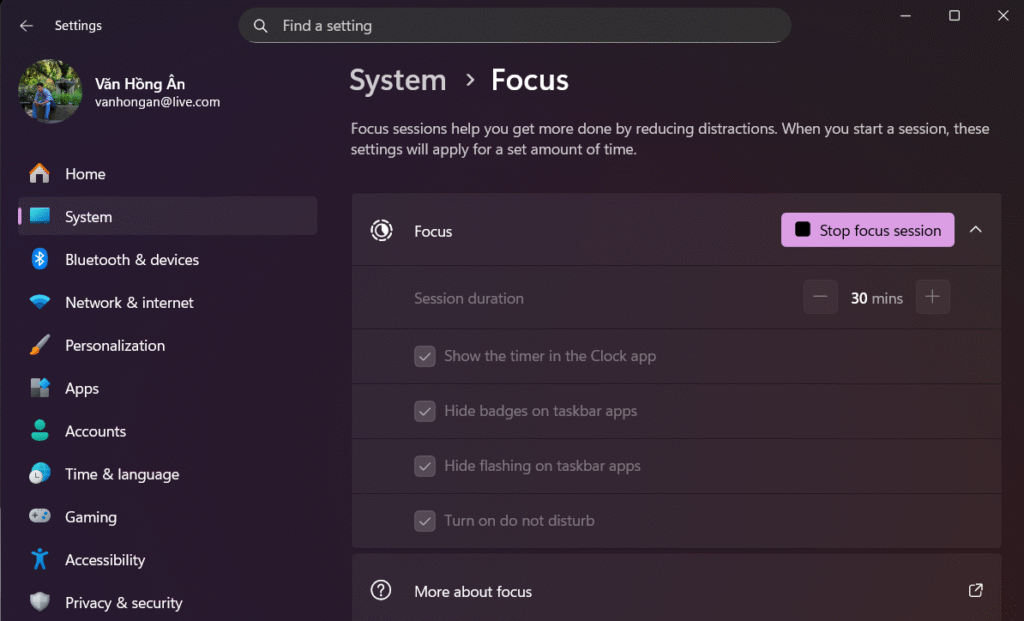Viewport: 1024px width, 621px height.
Task: Click the Home icon in sidebar
Action: (x=40, y=174)
